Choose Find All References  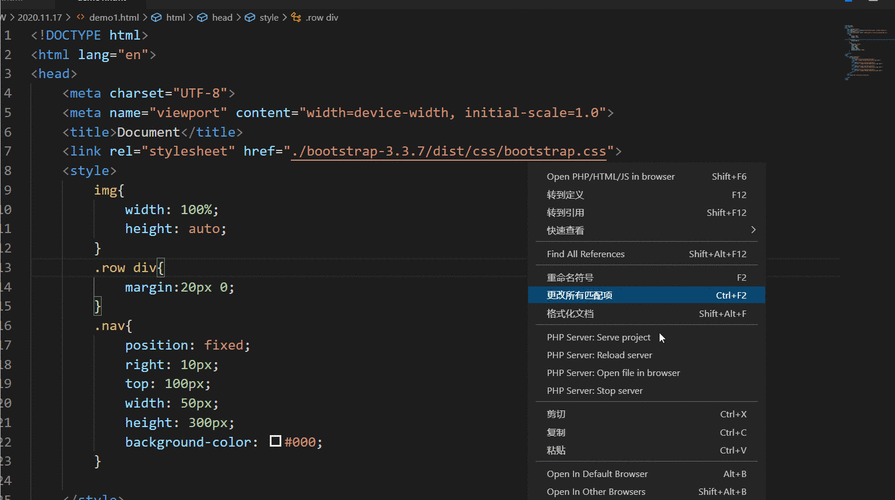[646, 254]
